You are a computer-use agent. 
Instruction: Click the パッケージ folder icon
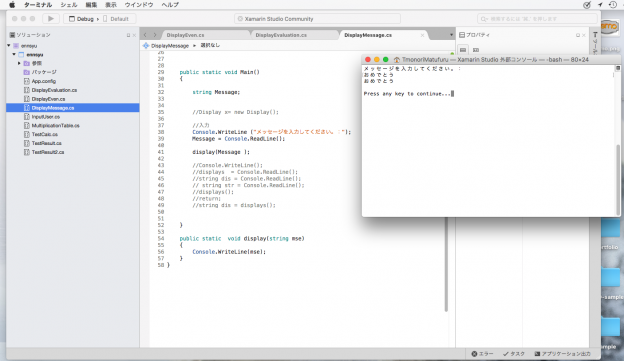coord(27,72)
